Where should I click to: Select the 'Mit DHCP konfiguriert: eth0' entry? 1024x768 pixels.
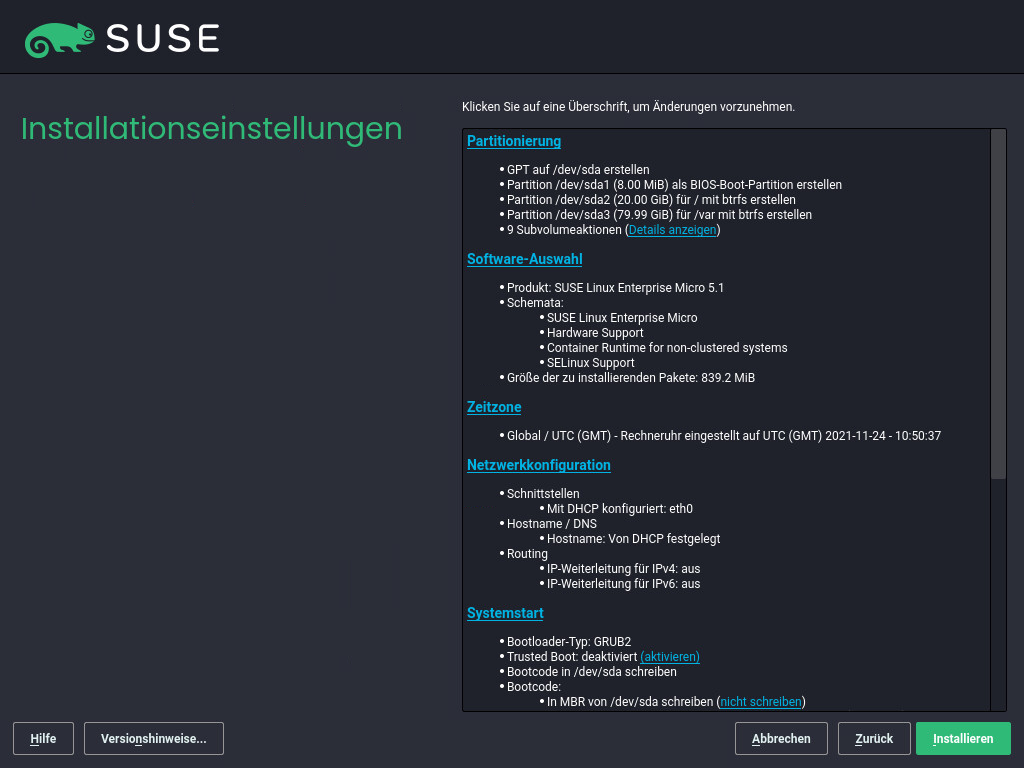tap(618, 508)
